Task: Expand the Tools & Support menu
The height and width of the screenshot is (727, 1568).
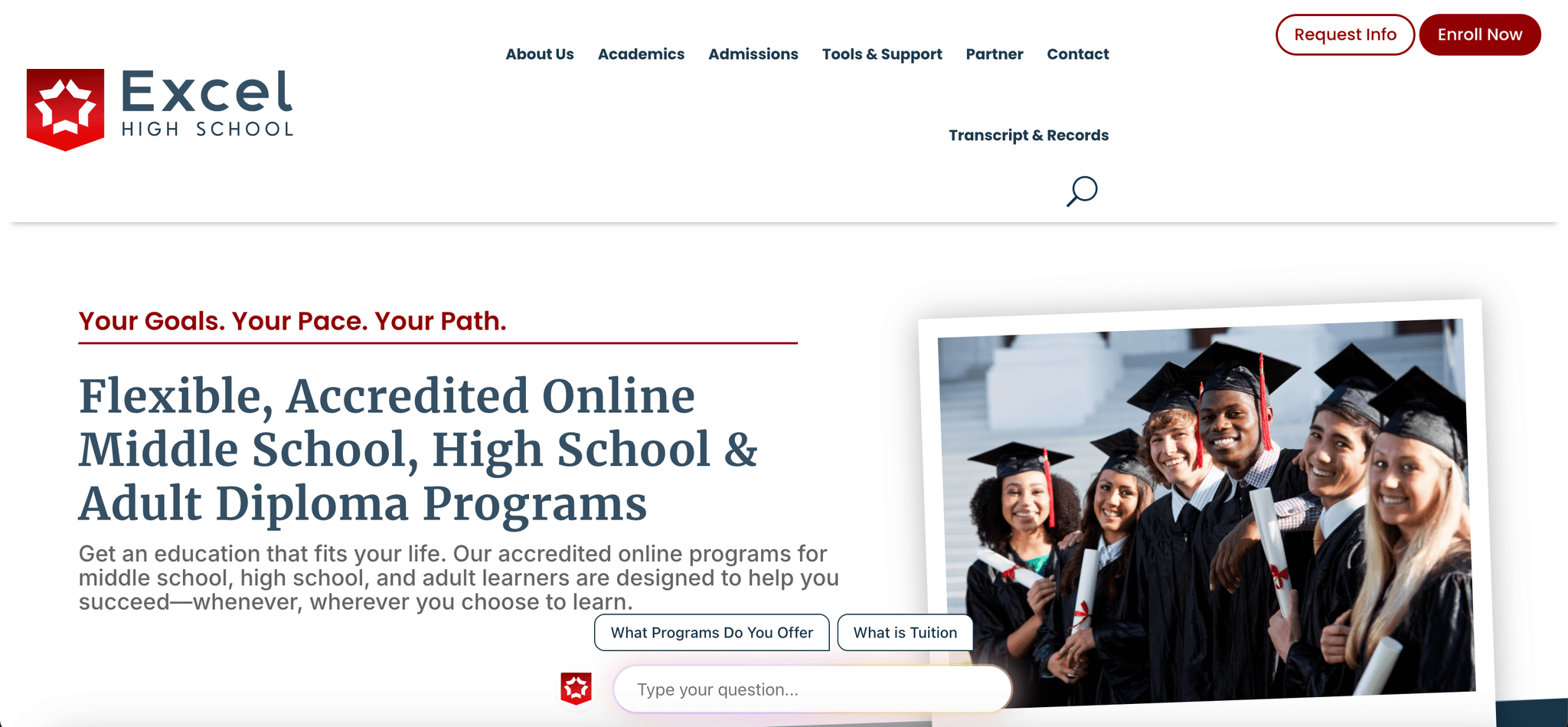Action: [882, 54]
